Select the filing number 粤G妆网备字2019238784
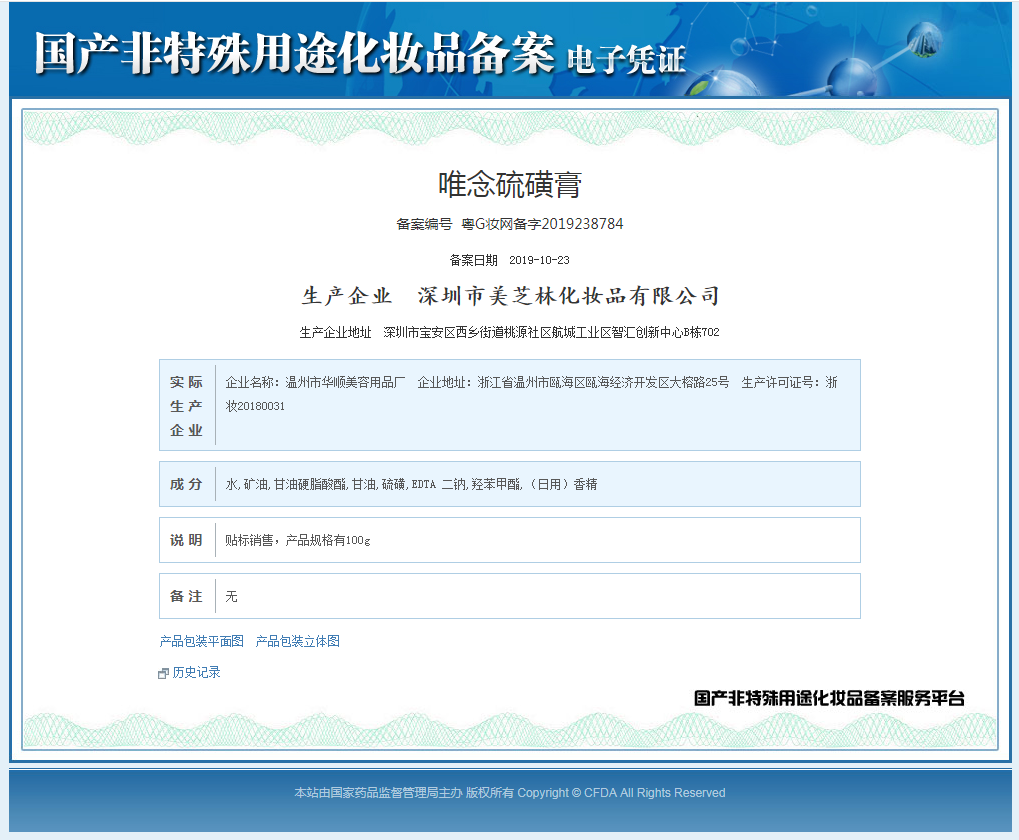The image size is (1019, 840). [542, 224]
